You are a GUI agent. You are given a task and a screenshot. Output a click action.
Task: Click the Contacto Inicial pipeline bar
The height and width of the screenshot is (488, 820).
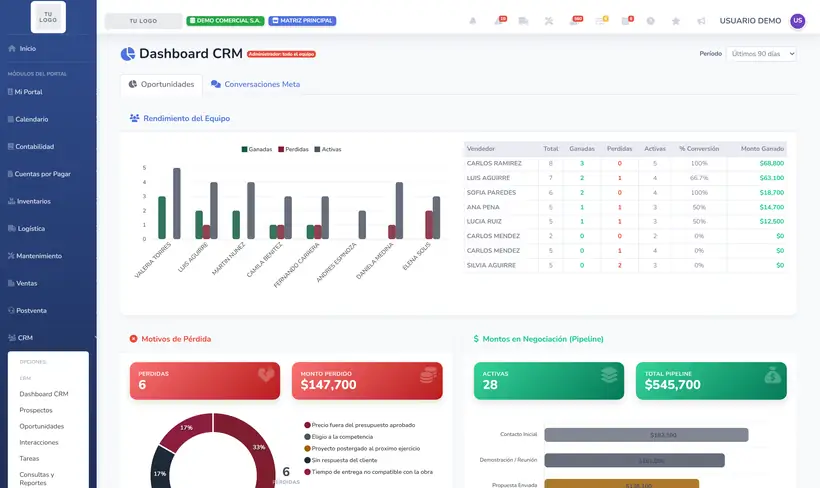coord(646,435)
